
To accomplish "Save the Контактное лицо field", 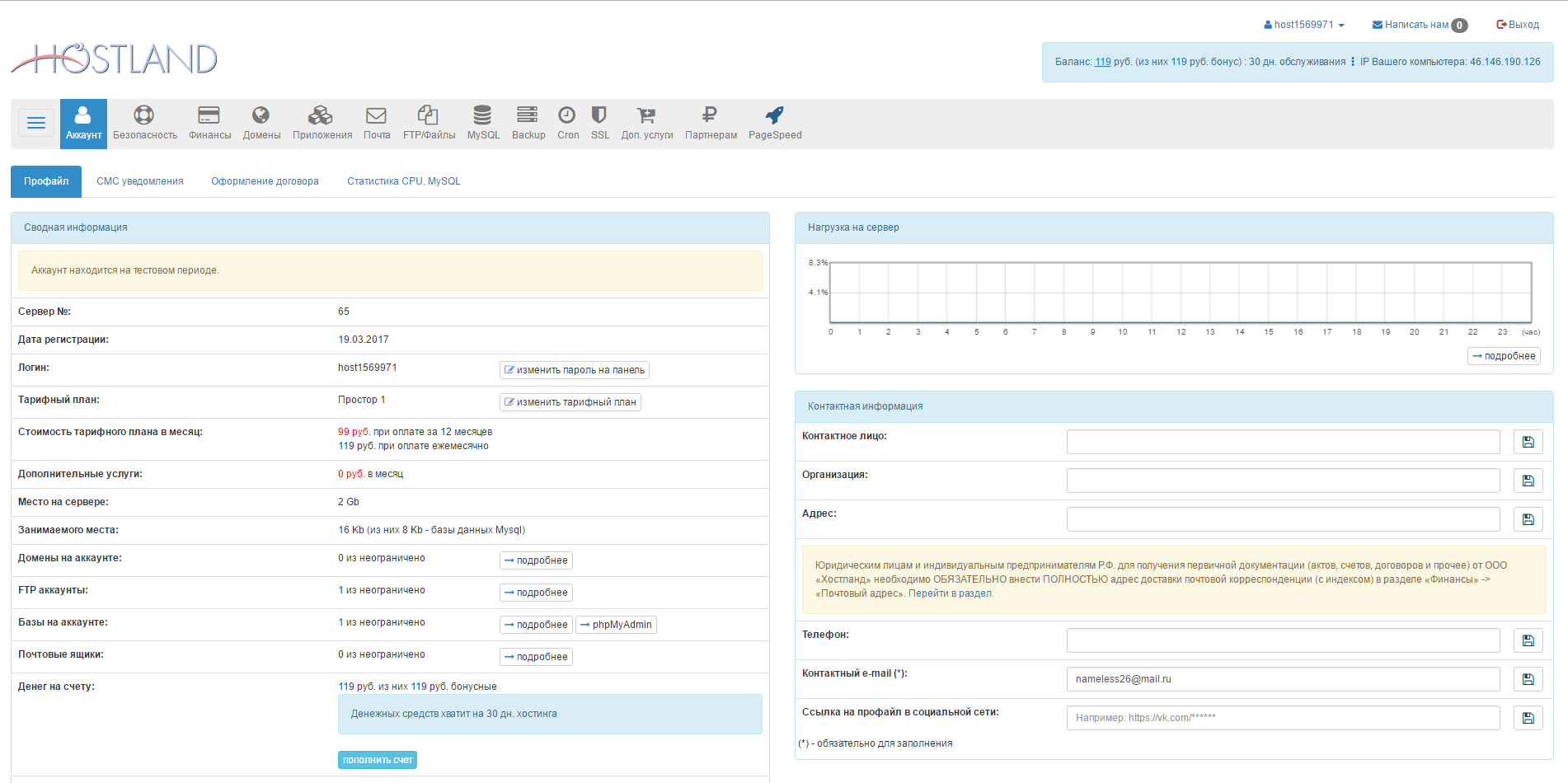I will click(x=1528, y=442).
